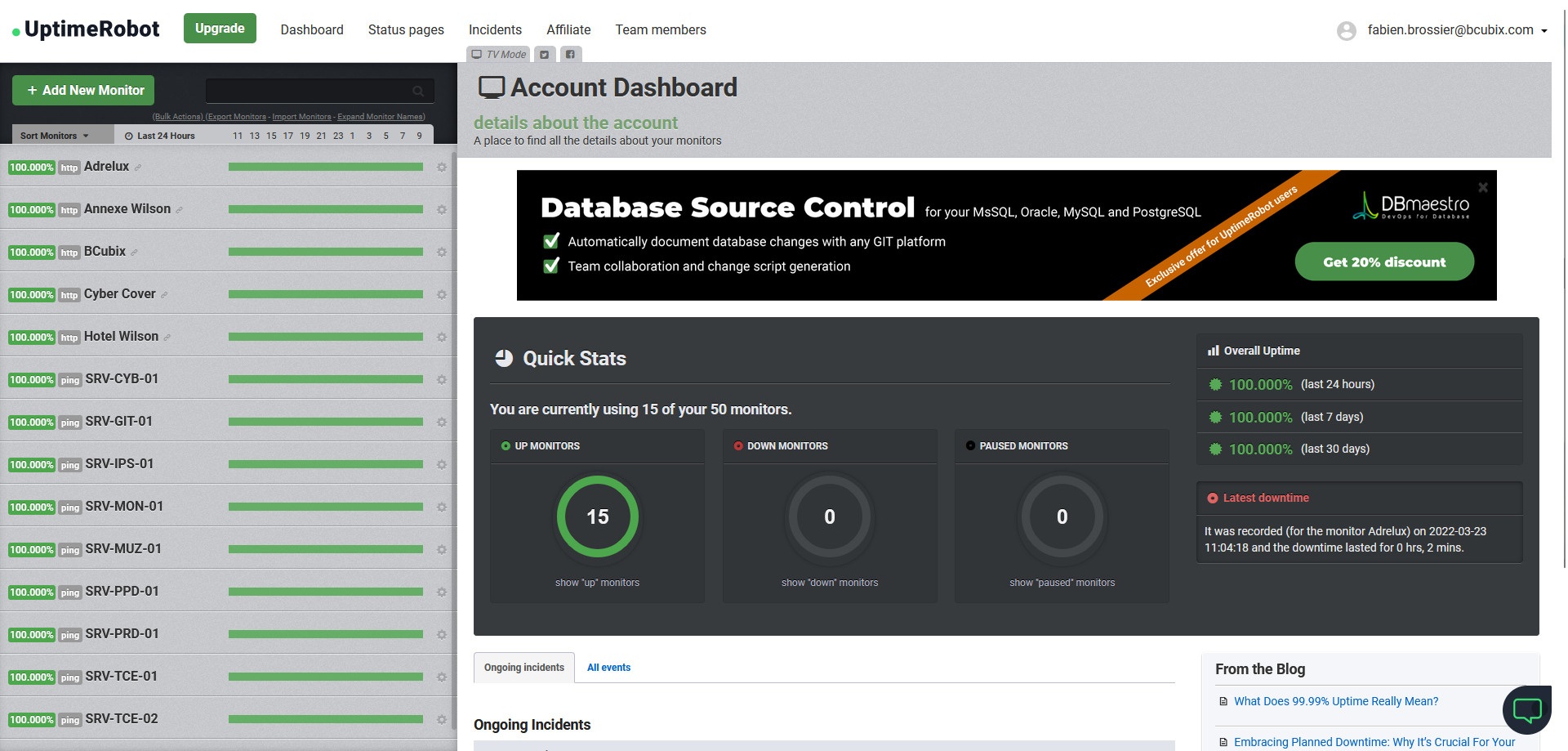Click the paused monitors circle gauge

coord(1062,516)
